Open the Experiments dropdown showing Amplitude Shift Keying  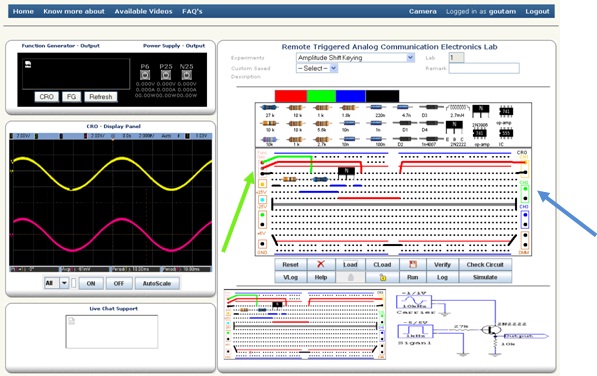(x=355, y=58)
